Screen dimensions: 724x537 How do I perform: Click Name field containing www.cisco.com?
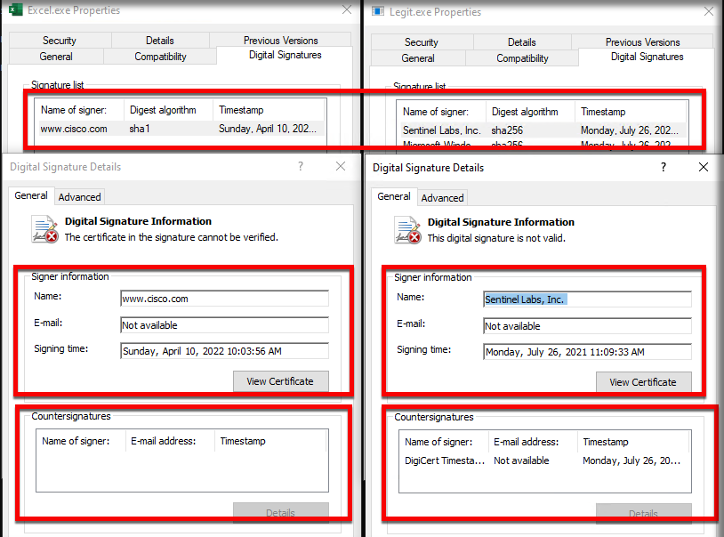click(224, 299)
